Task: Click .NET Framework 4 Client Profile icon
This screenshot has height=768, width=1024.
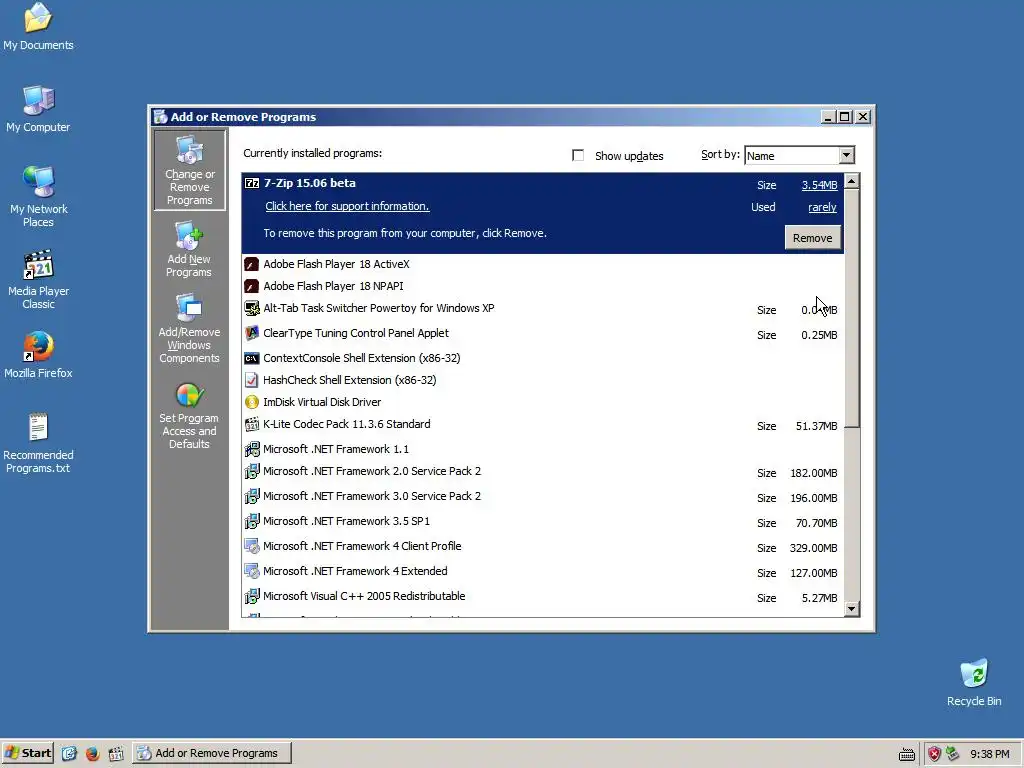Action: click(x=251, y=546)
